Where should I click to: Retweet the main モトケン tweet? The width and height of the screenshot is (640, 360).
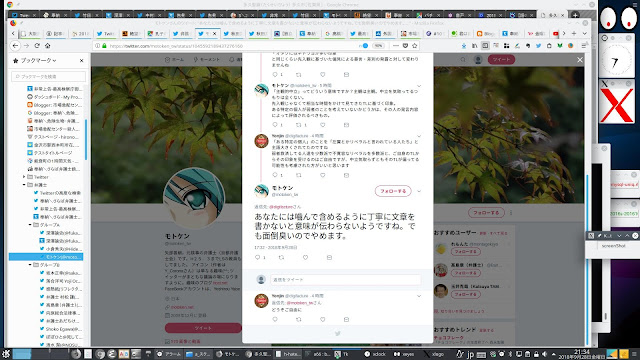pyautogui.click(x=281, y=258)
